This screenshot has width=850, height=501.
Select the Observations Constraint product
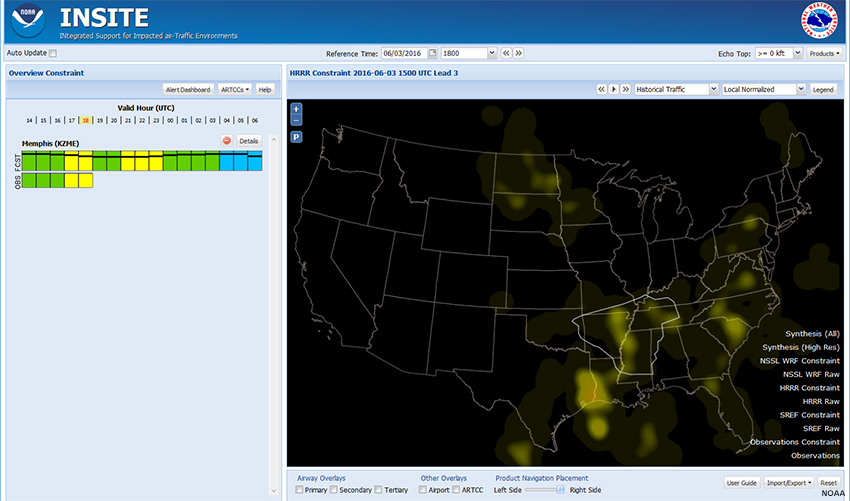click(x=795, y=442)
